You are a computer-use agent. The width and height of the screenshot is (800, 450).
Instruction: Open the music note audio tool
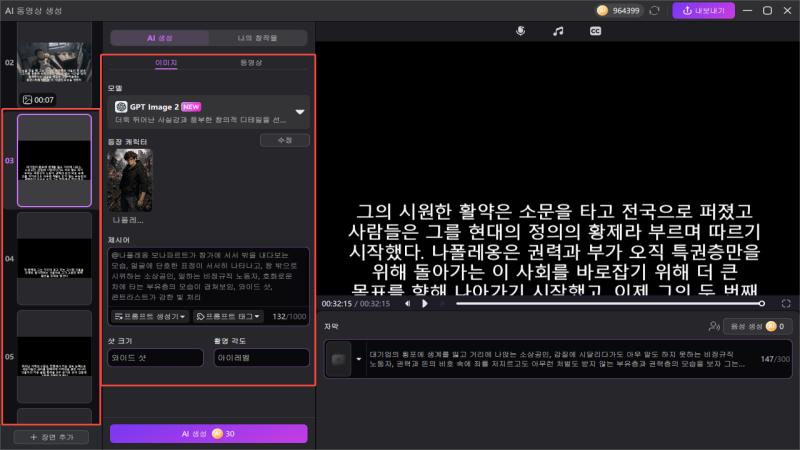point(558,31)
